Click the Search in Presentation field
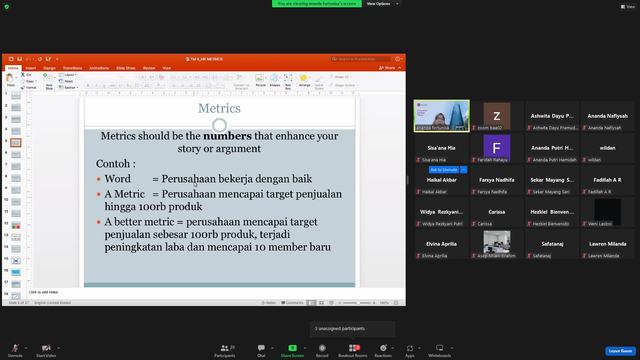This screenshot has width=640, height=360. click(361, 59)
